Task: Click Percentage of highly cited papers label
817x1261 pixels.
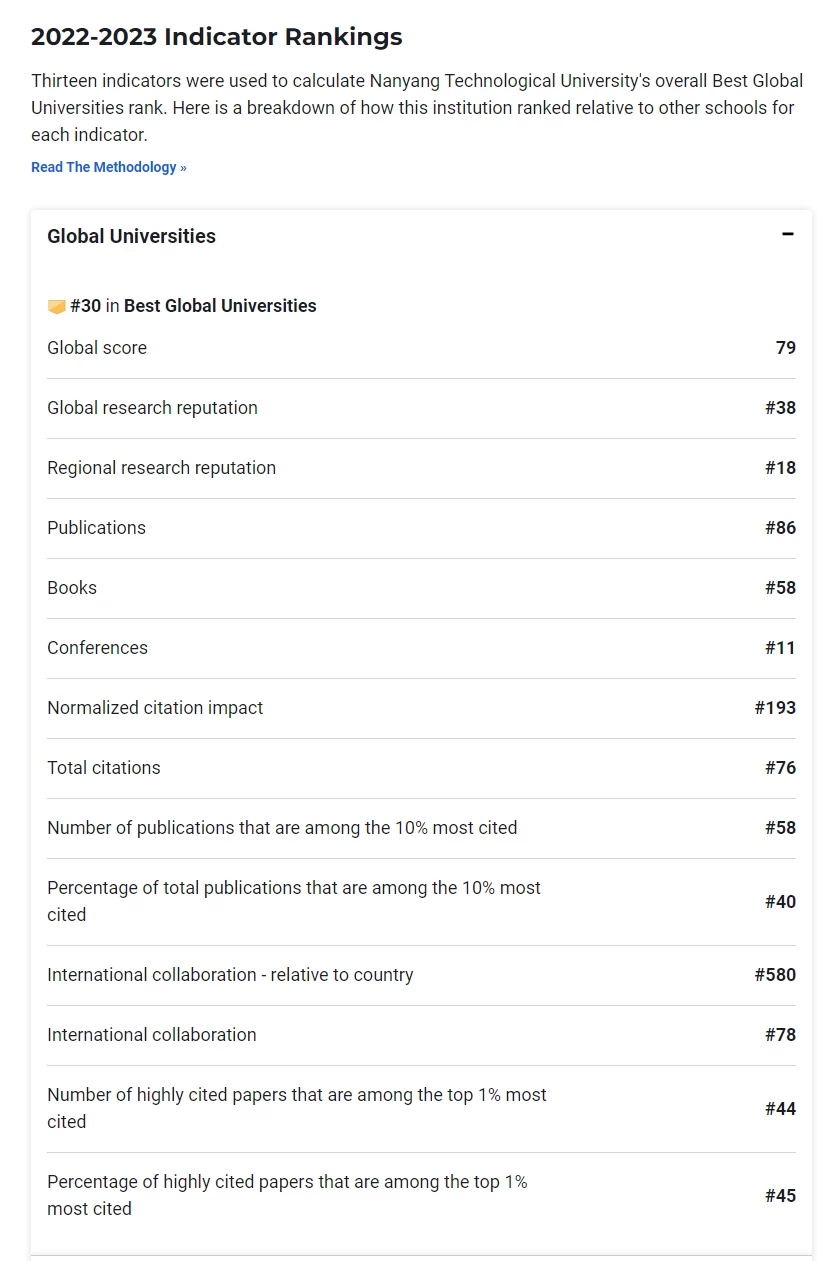Action: 287,1195
